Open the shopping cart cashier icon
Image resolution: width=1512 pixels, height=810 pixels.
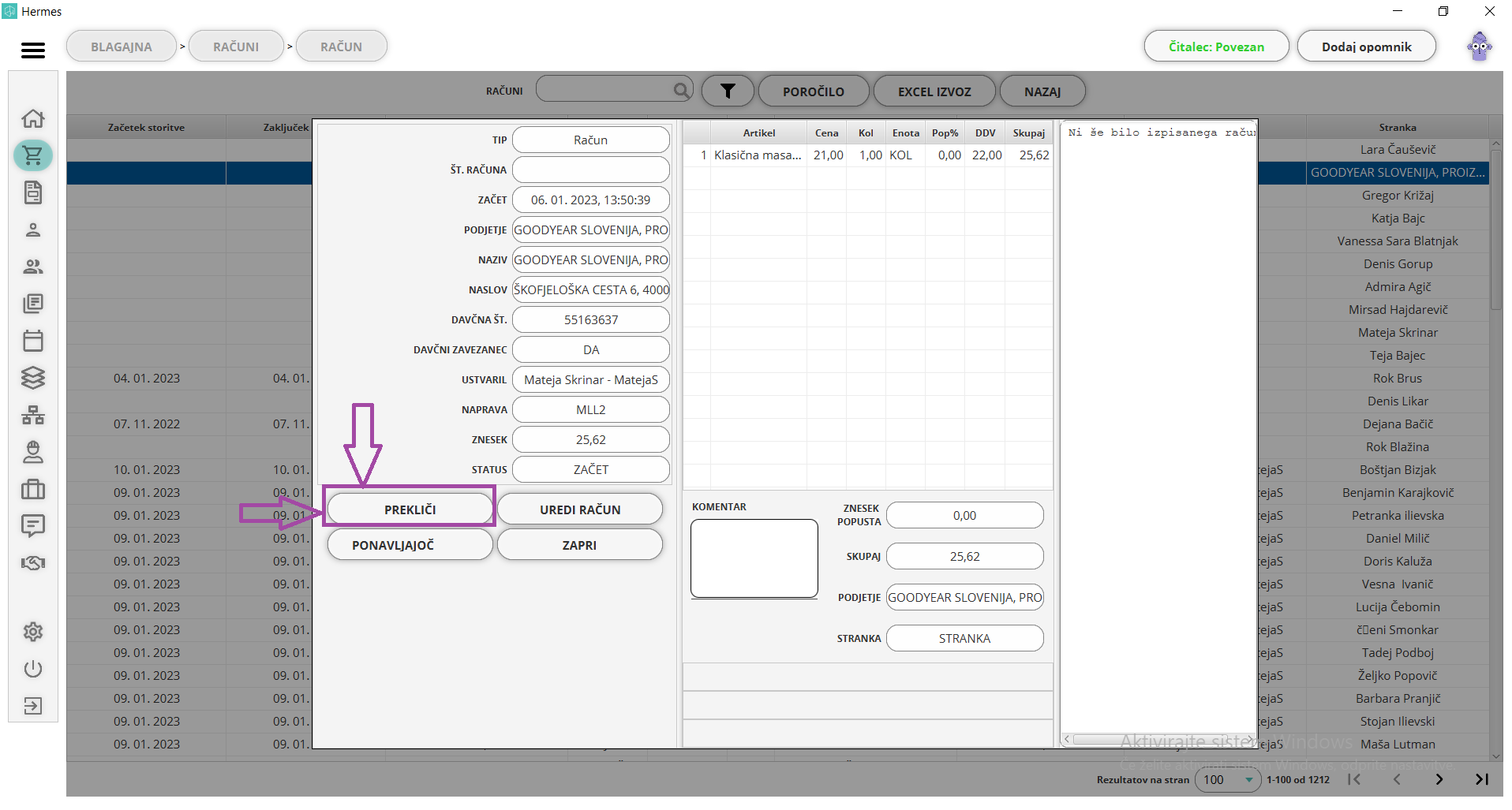click(x=33, y=155)
